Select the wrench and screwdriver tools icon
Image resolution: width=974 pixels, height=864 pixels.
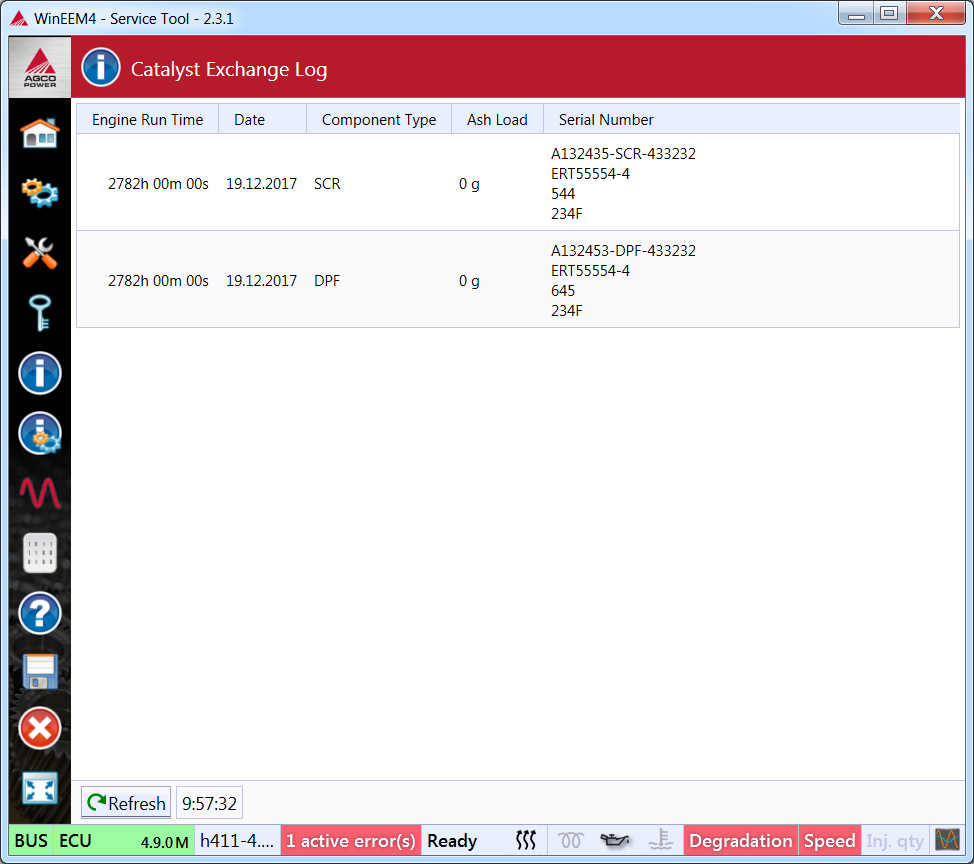[40, 252]
